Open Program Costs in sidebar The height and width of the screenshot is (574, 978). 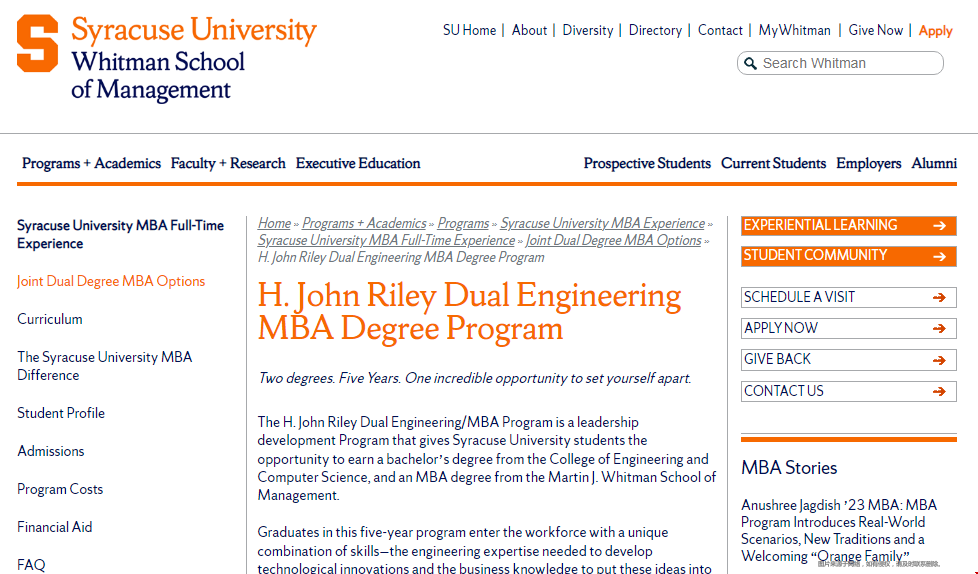pyautogui.click(x=60, y=489)
